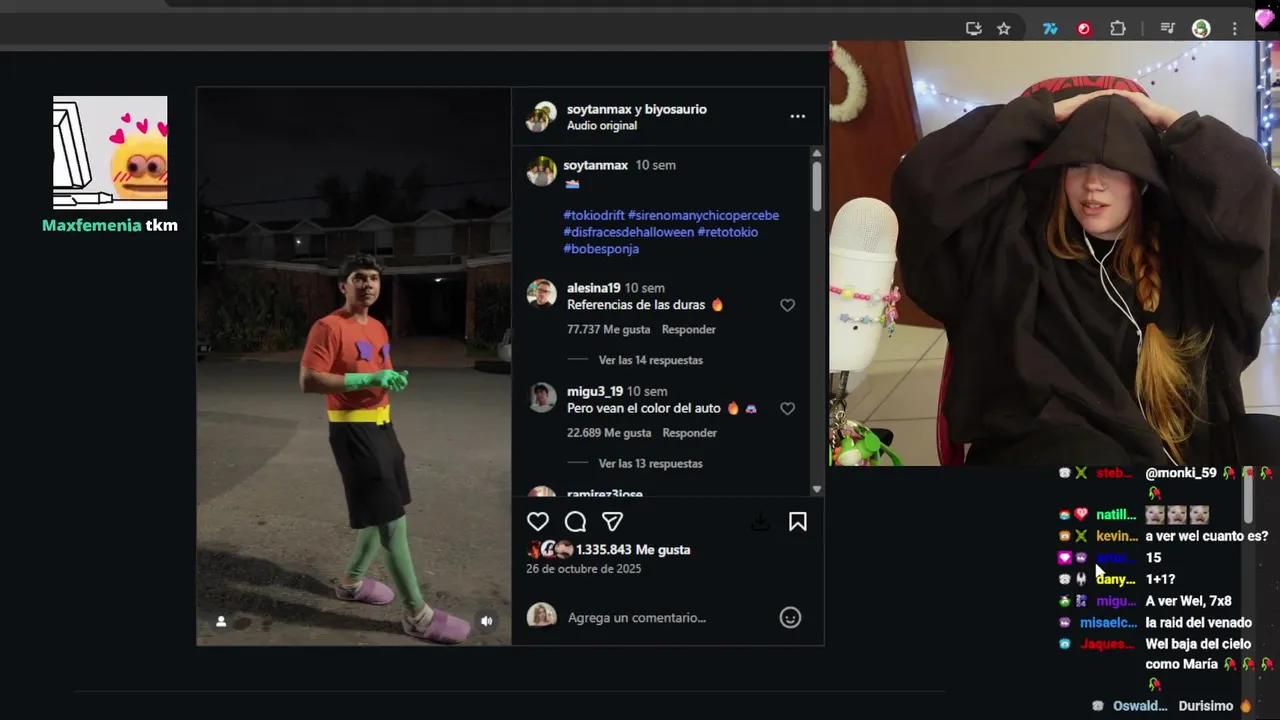Open biyosaurio profile in header
Screen dimensions: 1280x720
tap(675, 109)
